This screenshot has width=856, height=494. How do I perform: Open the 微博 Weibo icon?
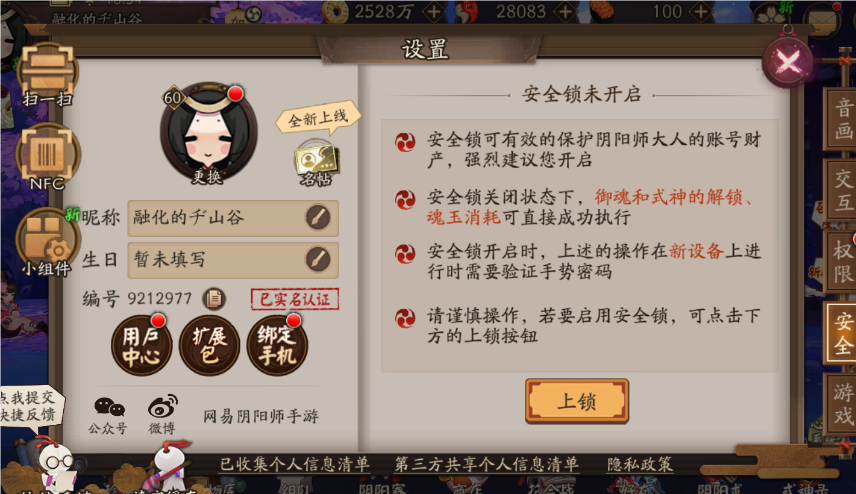(x=162, y=415)
